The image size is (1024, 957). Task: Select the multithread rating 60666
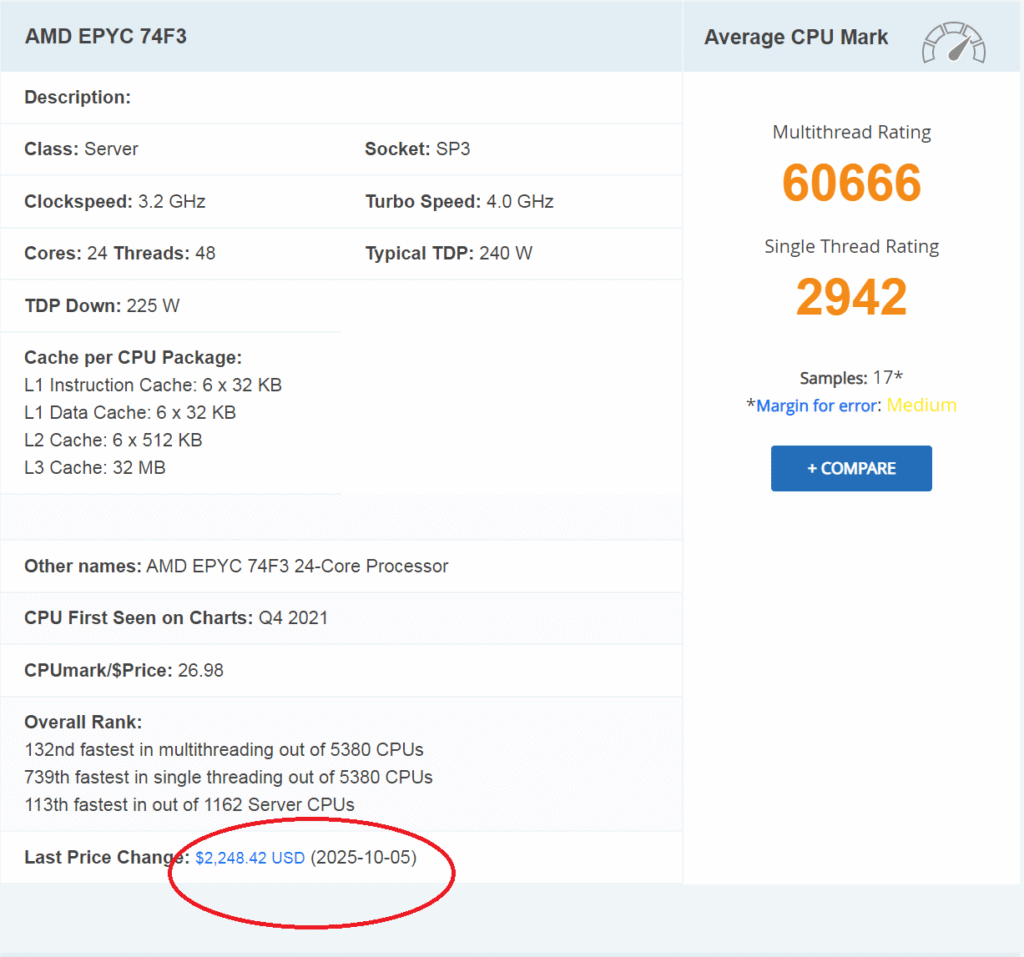click(x=851, y=183)
